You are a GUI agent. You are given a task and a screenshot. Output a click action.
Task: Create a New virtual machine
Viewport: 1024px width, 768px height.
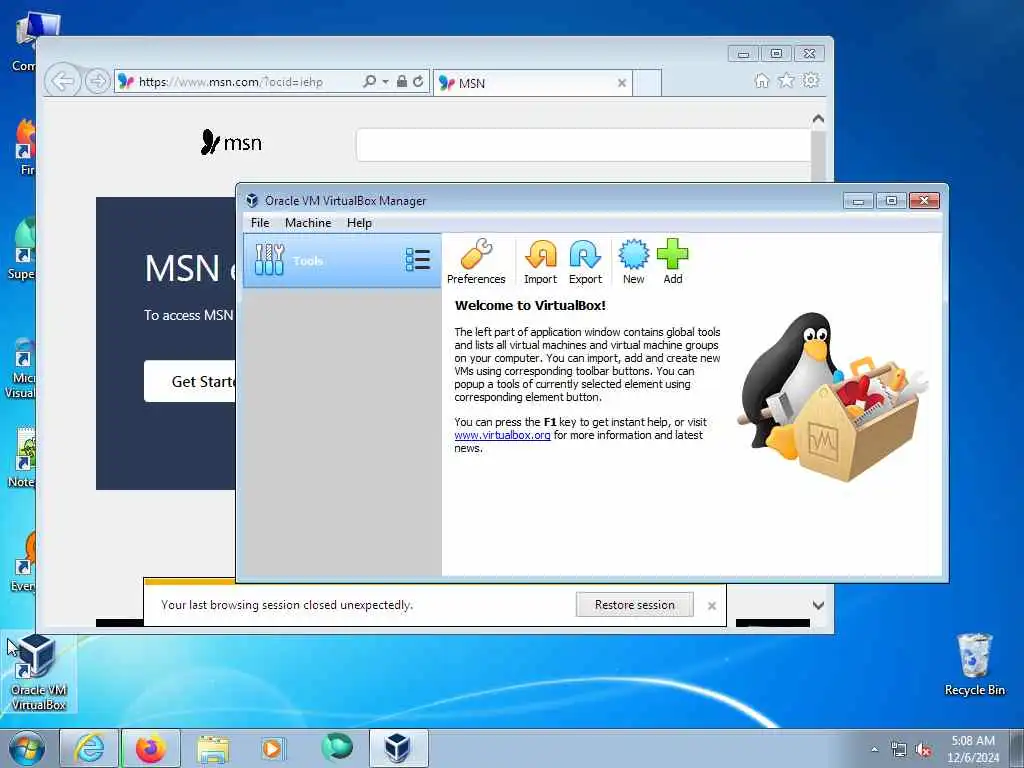(x=633, y=261)
